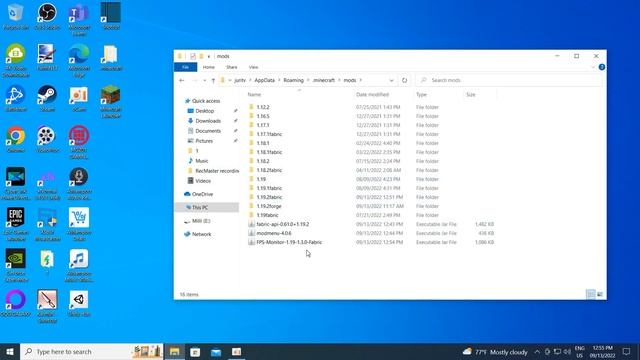Open the notification center icon
This screenshot has height=360, width=640.
(x=627, y=351)
